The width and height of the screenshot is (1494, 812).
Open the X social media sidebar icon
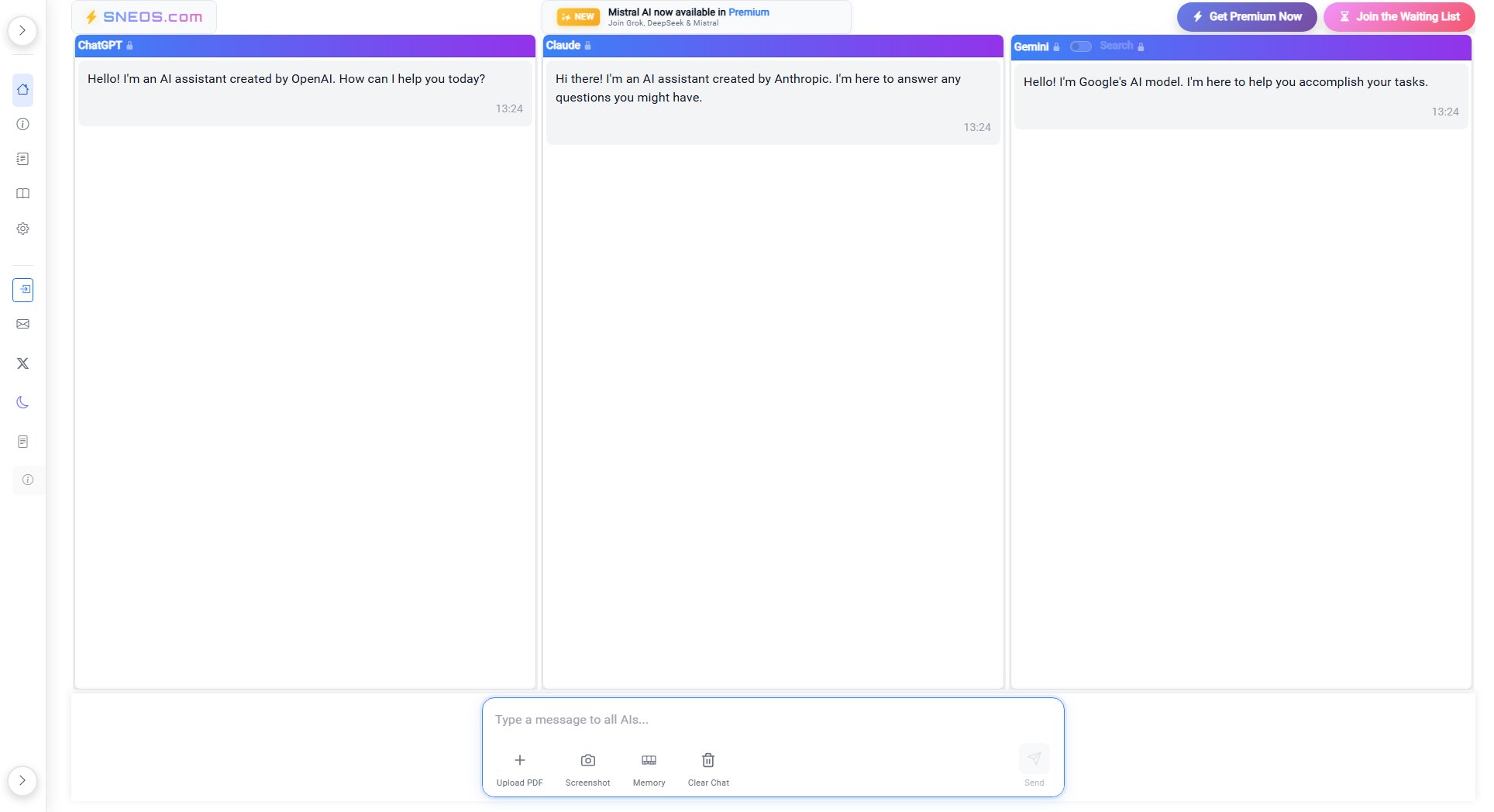[x=22, y=363]
